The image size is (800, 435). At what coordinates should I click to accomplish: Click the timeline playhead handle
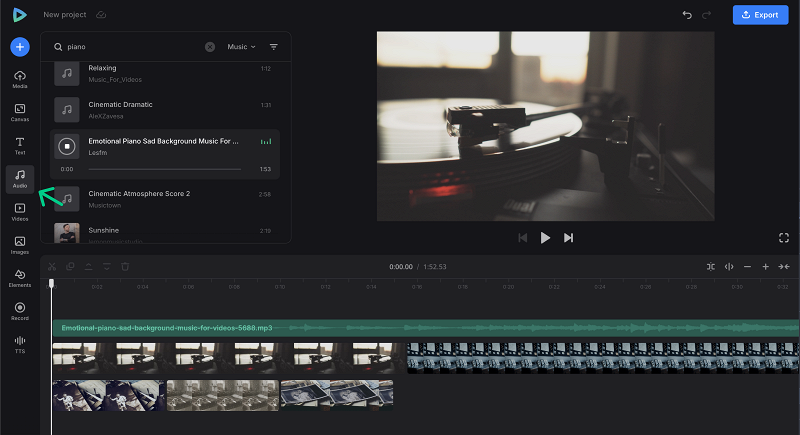click(51, 283)
